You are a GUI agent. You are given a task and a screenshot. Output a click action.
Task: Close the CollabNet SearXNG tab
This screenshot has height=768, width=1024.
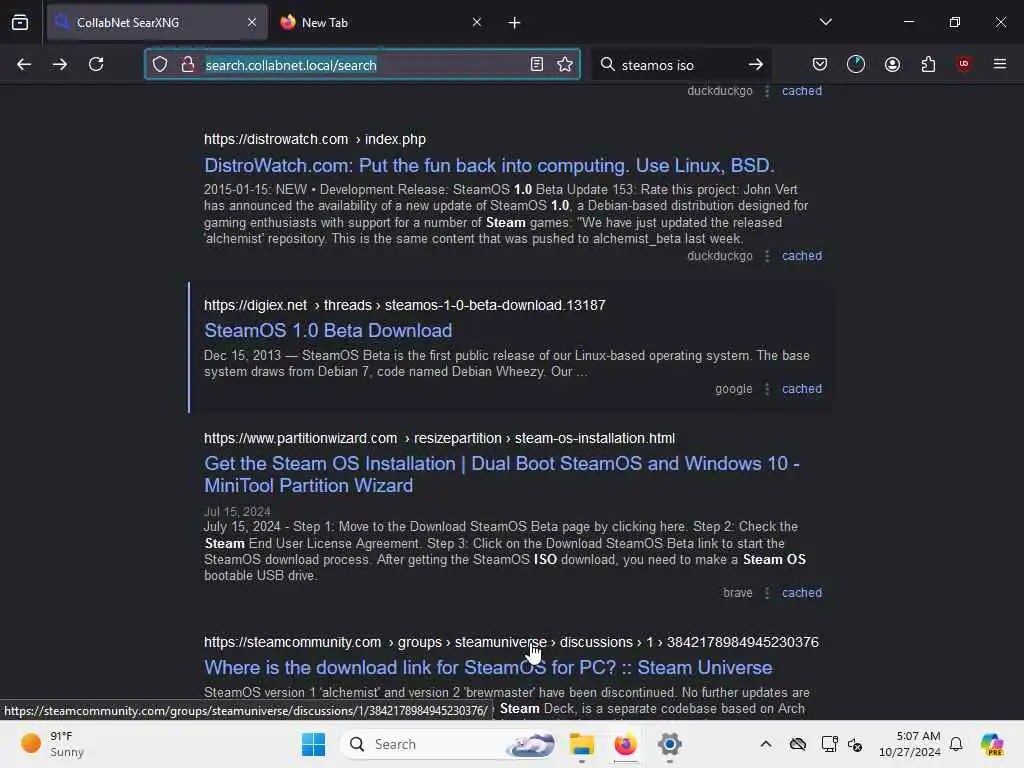coord(252,22)
